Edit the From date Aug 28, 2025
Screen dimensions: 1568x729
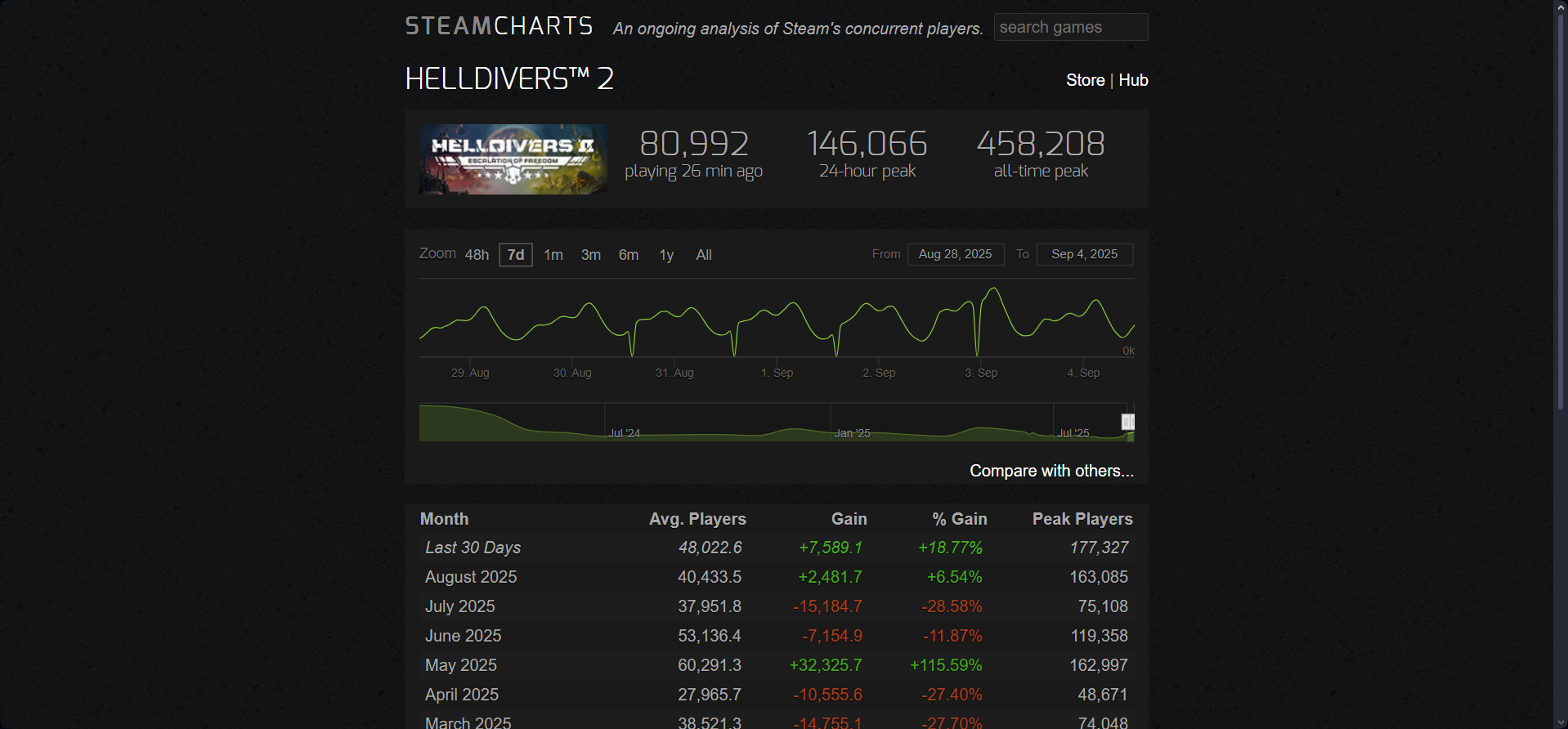click(x=956, y=254)
